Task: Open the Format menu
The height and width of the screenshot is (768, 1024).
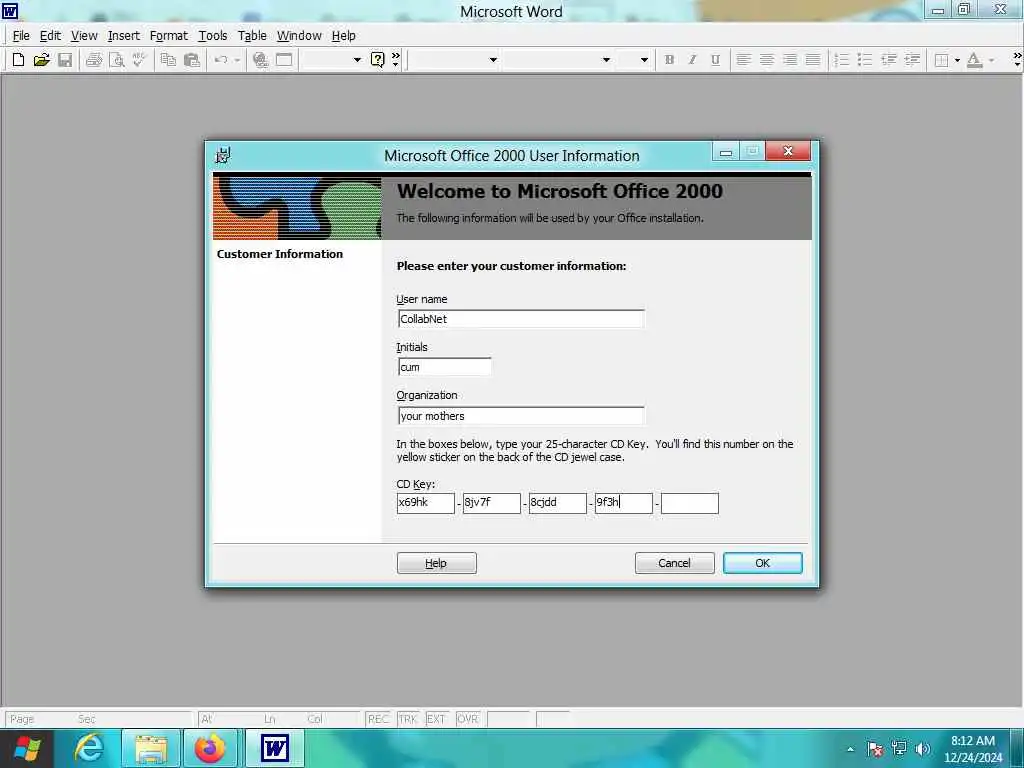Action: pyautogui.click(x=168, y=36)
